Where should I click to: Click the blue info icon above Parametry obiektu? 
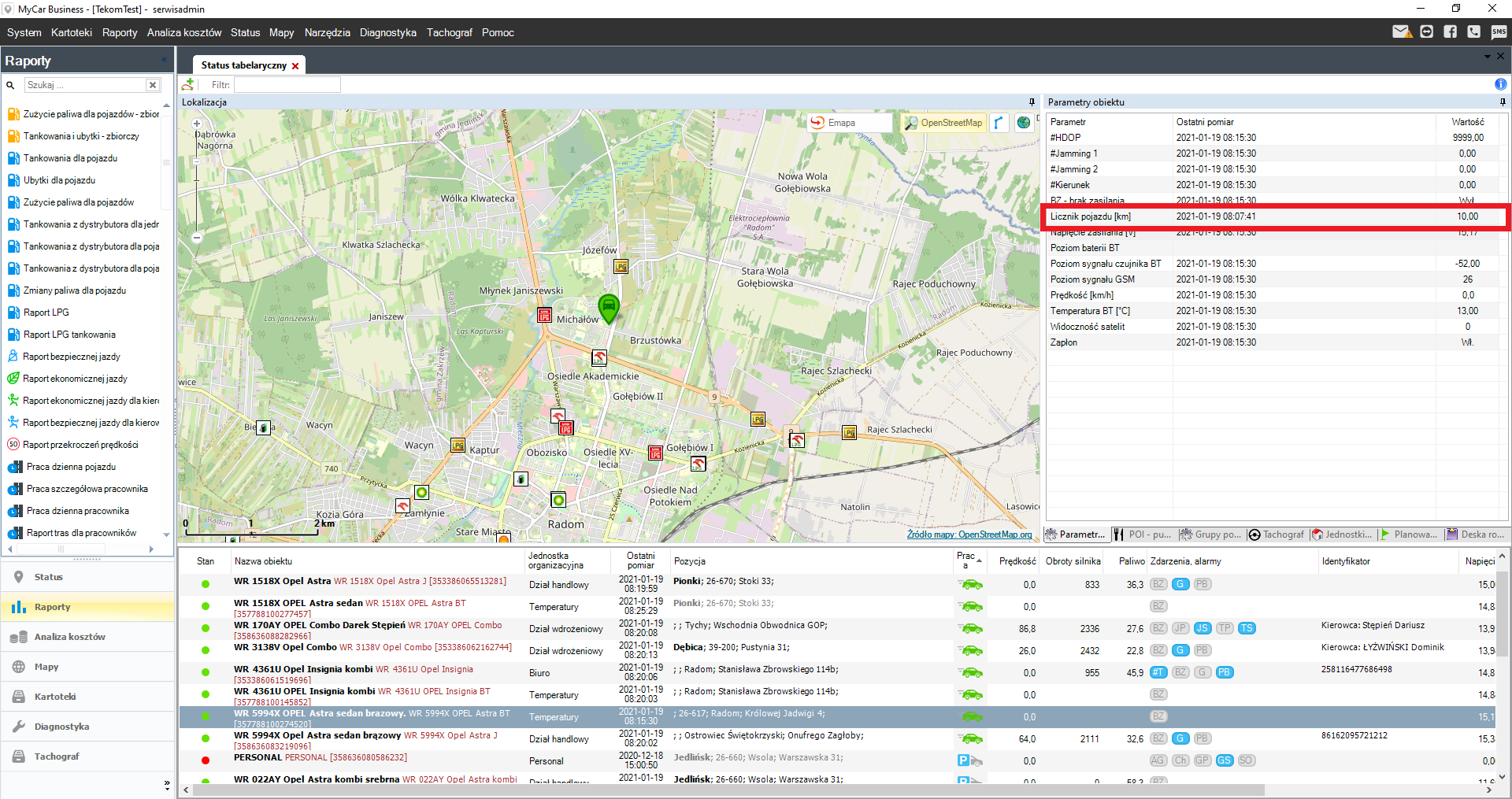pos(1500,84)
